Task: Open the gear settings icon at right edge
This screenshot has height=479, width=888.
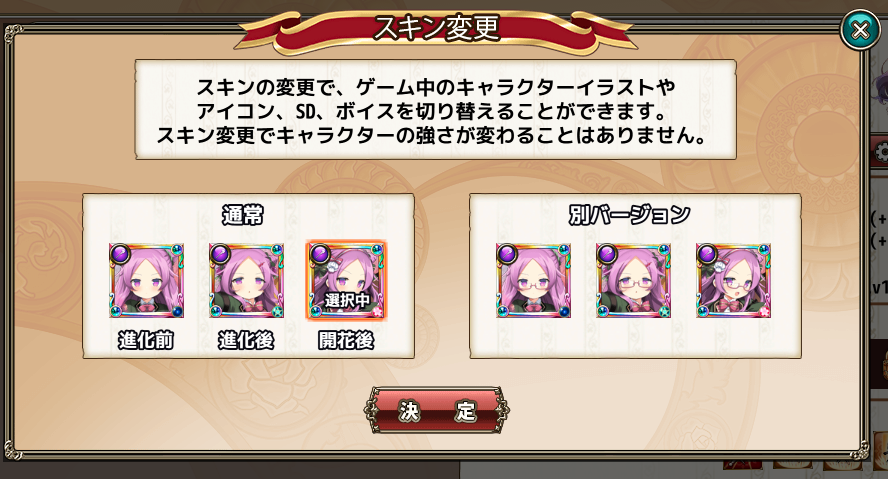Action: (x=881, y=153)
